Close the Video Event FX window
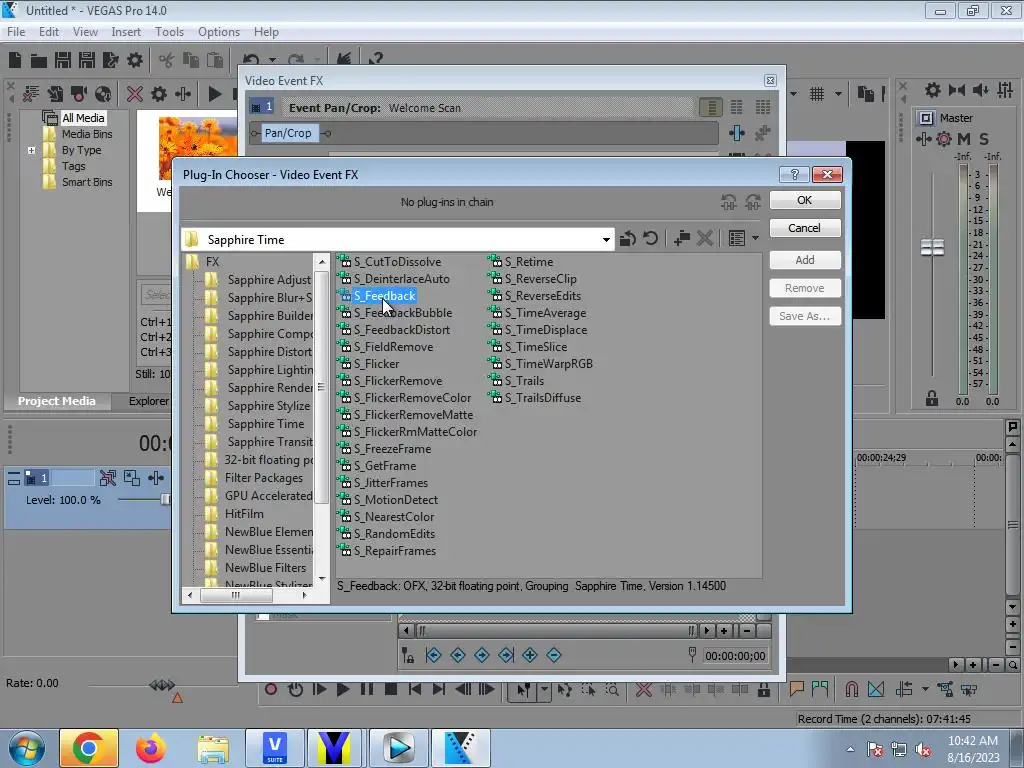The height and width of the screenshot is (768, 1024). coord(771,80)
